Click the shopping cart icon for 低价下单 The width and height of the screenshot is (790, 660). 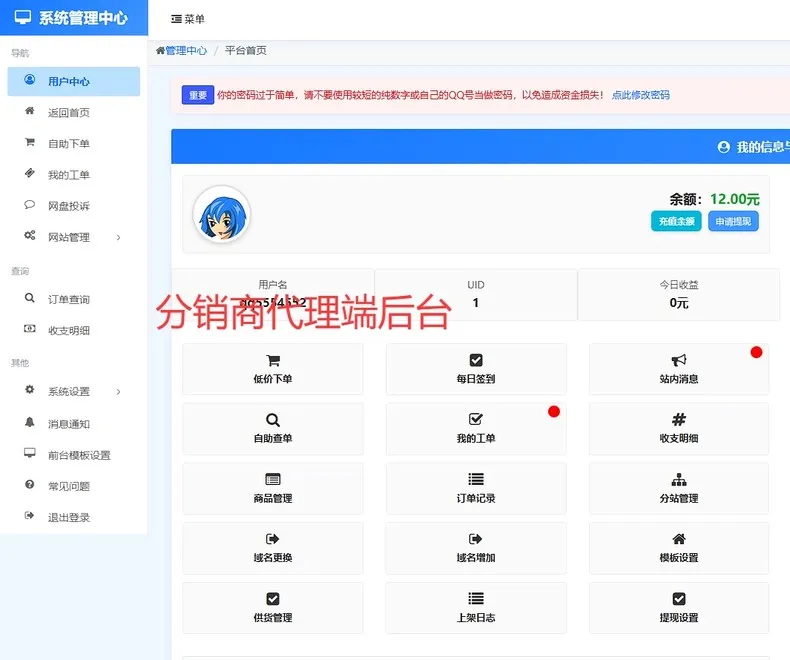(x=272, y=361)
